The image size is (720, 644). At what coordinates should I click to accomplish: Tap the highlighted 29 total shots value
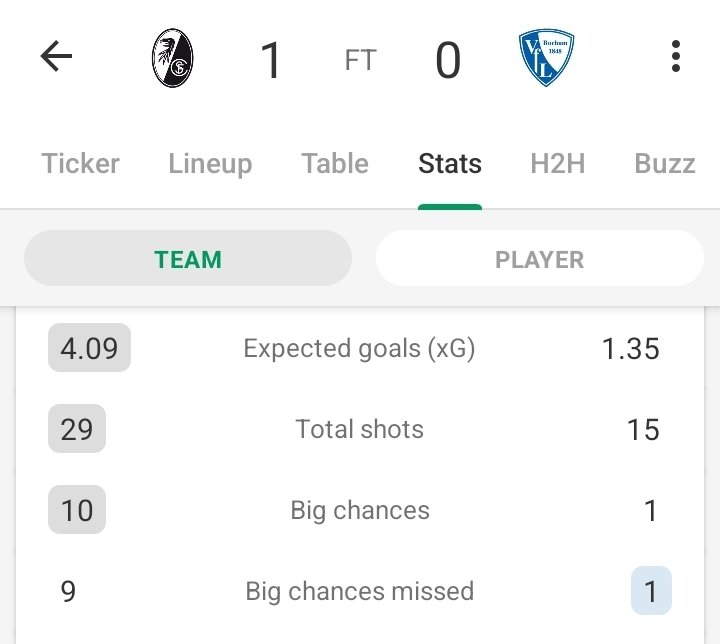tap(77, 430)
